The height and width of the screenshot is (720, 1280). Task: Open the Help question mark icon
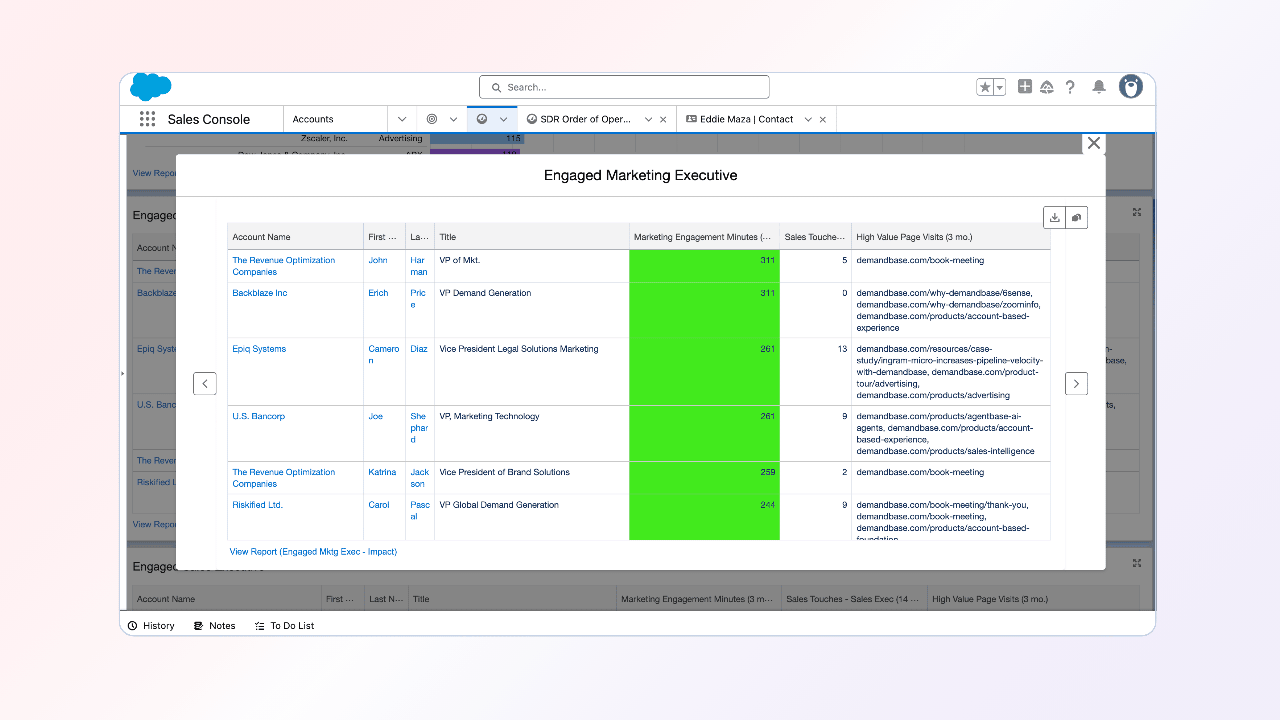(x=1070, y=87)
